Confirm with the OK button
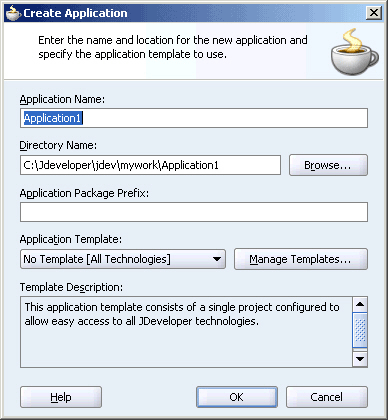Image resolution: width=388 pixels, height=420 pixels. 237,397
